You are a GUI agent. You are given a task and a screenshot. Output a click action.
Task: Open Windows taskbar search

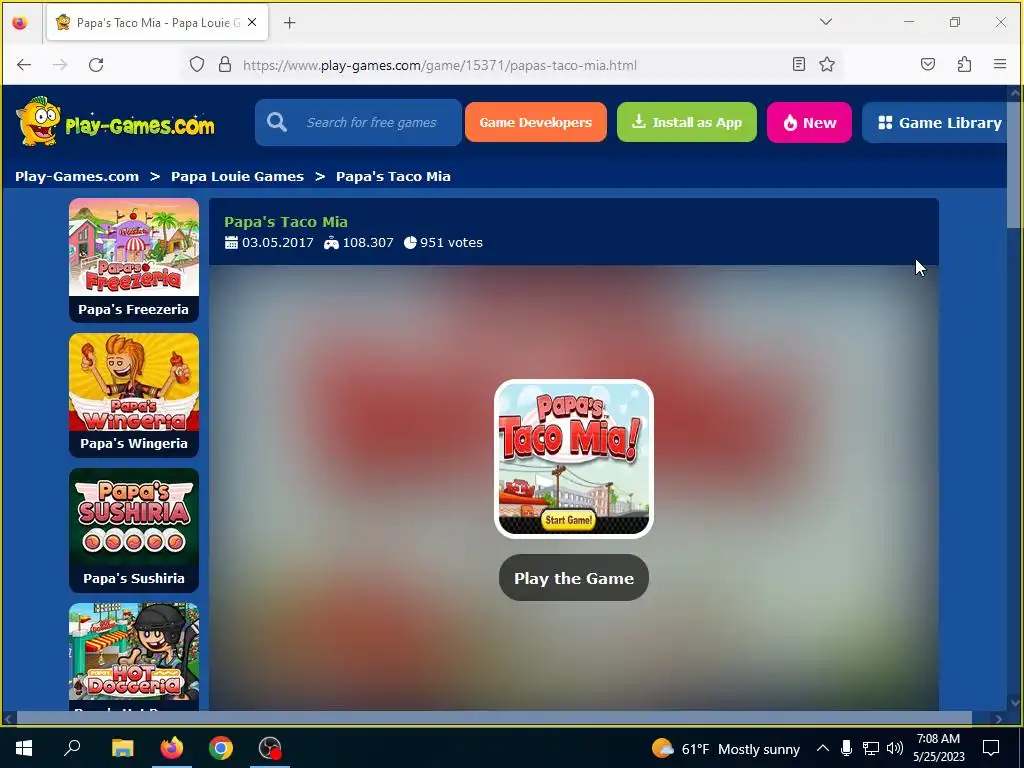click(72, 748)
